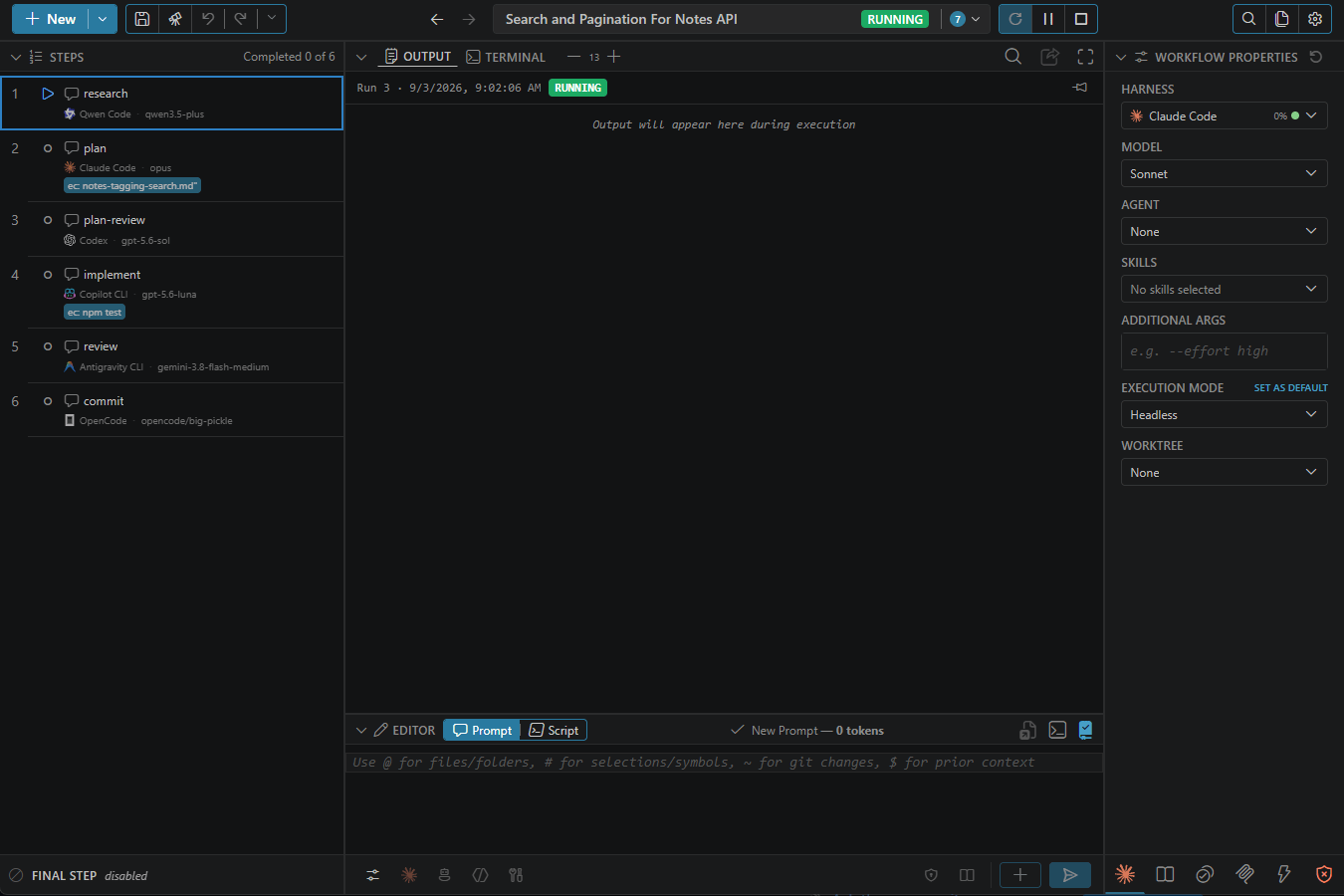Open the sliders settings icon below editor
The width and height of the screenshot is (1344, 896).
coord(372,875)
